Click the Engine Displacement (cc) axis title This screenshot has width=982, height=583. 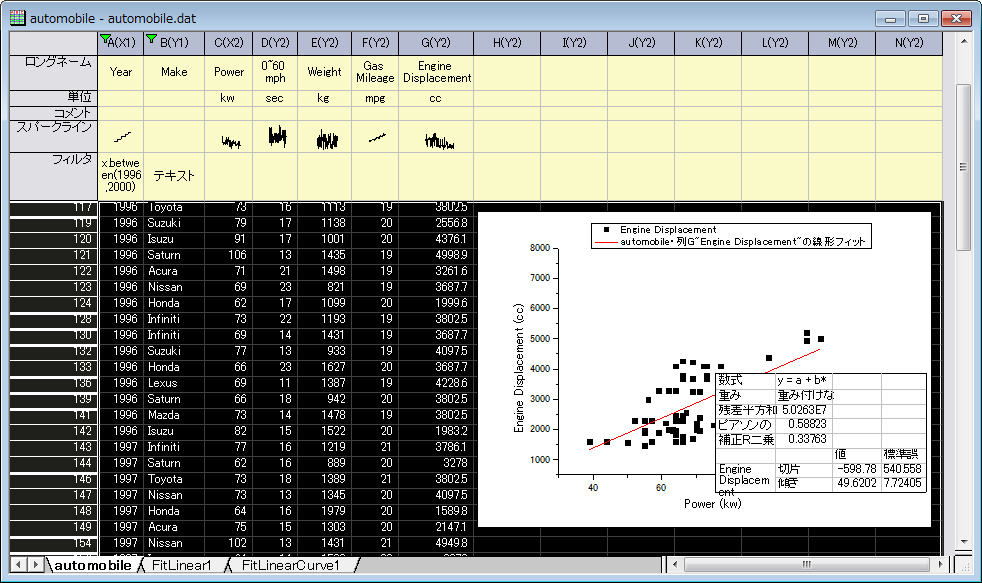519,368
